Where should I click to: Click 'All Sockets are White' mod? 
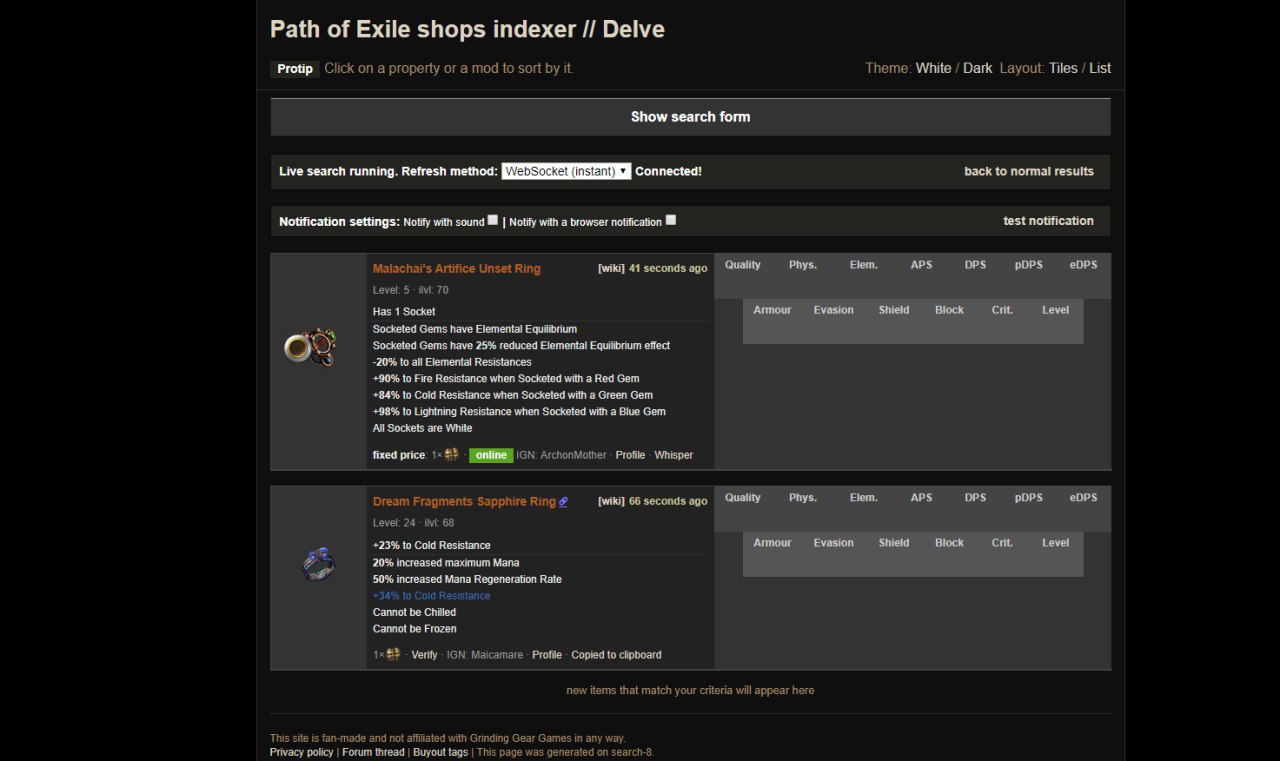(x=423, y=428)
